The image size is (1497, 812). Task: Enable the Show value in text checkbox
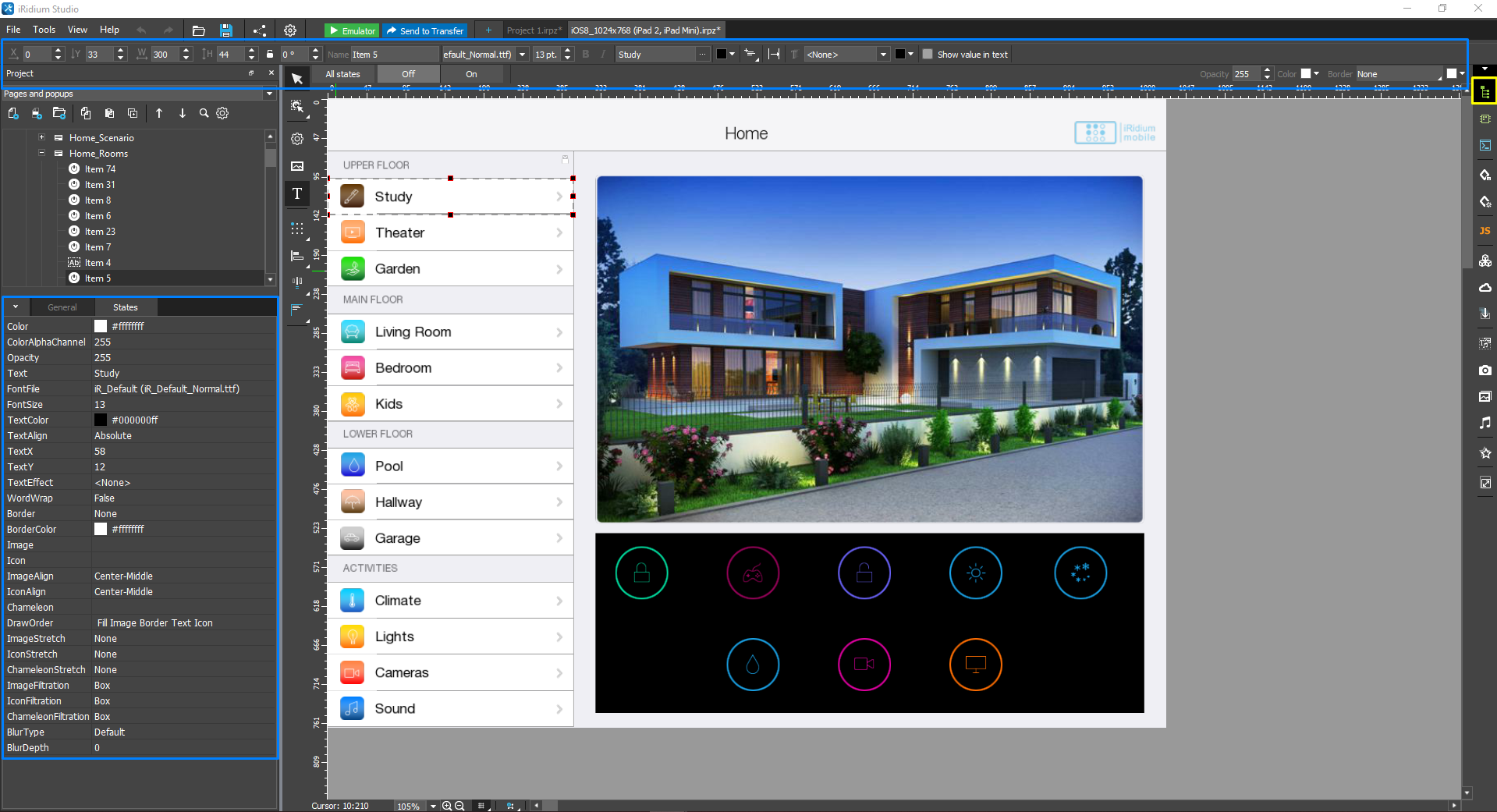(928, 55)
